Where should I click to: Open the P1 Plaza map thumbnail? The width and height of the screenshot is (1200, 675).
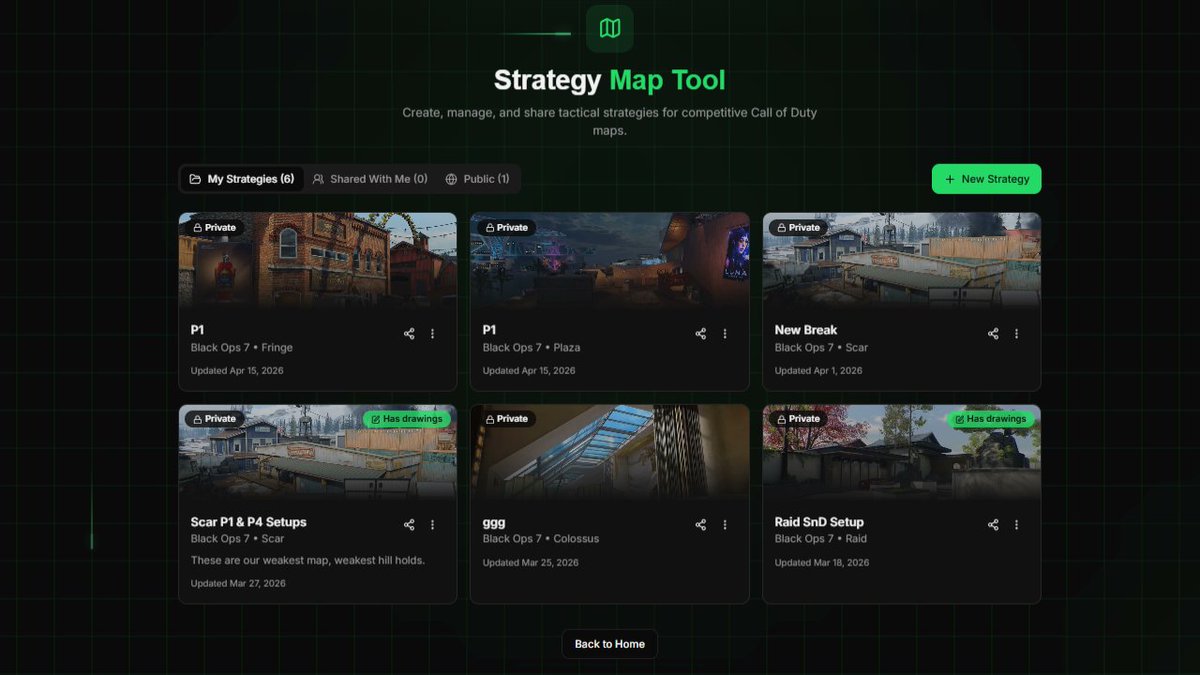click(x=610, y=260)
